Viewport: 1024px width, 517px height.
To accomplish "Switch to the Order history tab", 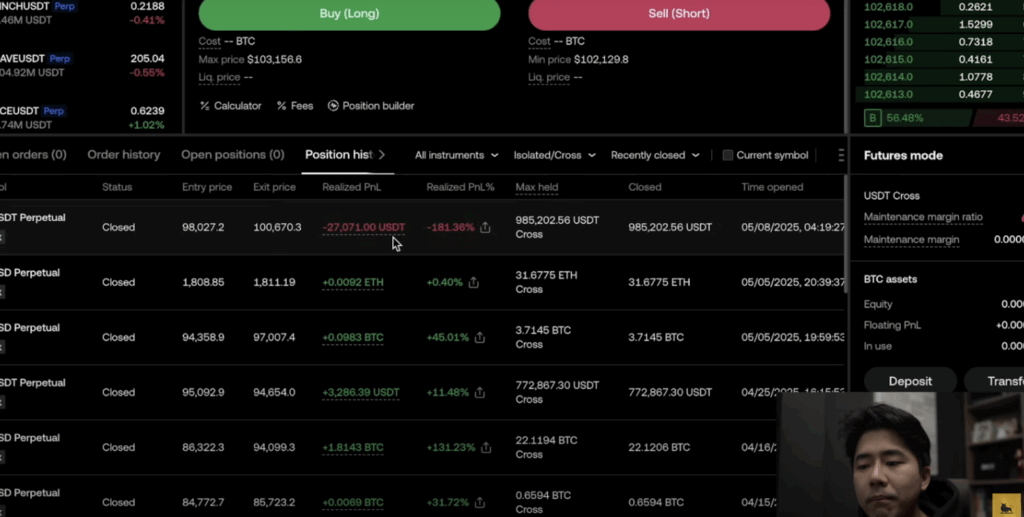I will (124, 155).
